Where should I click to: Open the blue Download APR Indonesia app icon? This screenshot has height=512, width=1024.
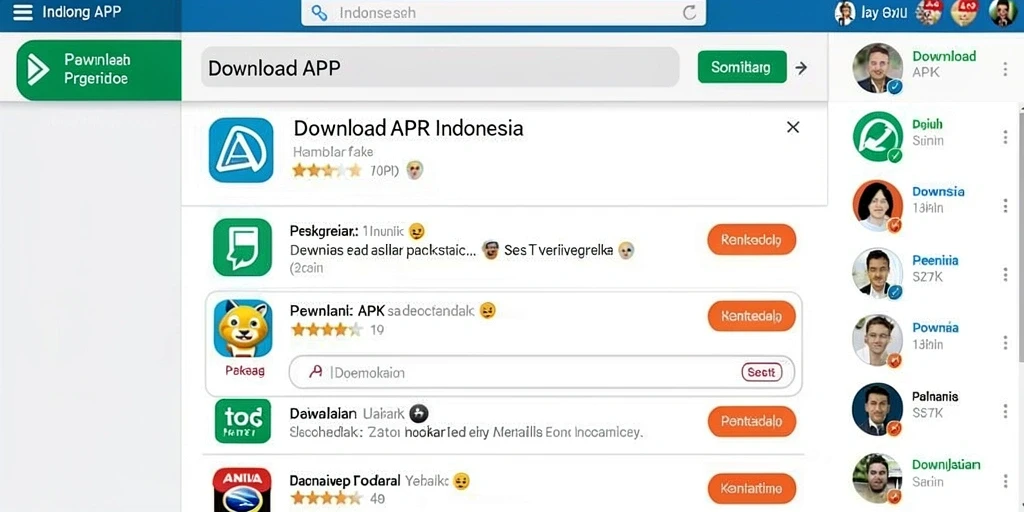tap(241, 150)
